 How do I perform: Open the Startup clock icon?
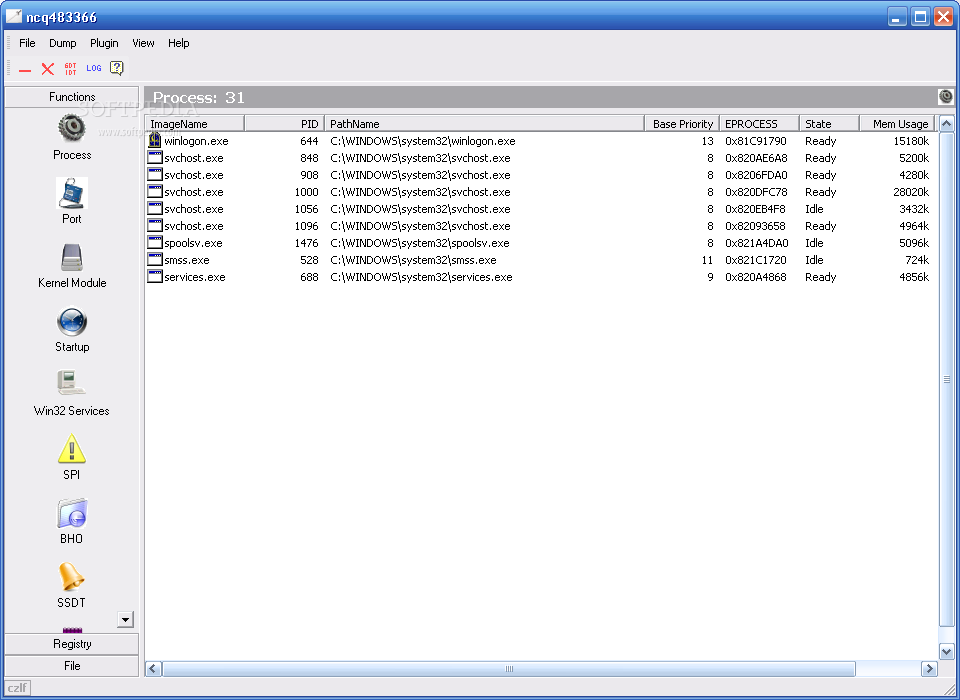click(x=72, y=322)
